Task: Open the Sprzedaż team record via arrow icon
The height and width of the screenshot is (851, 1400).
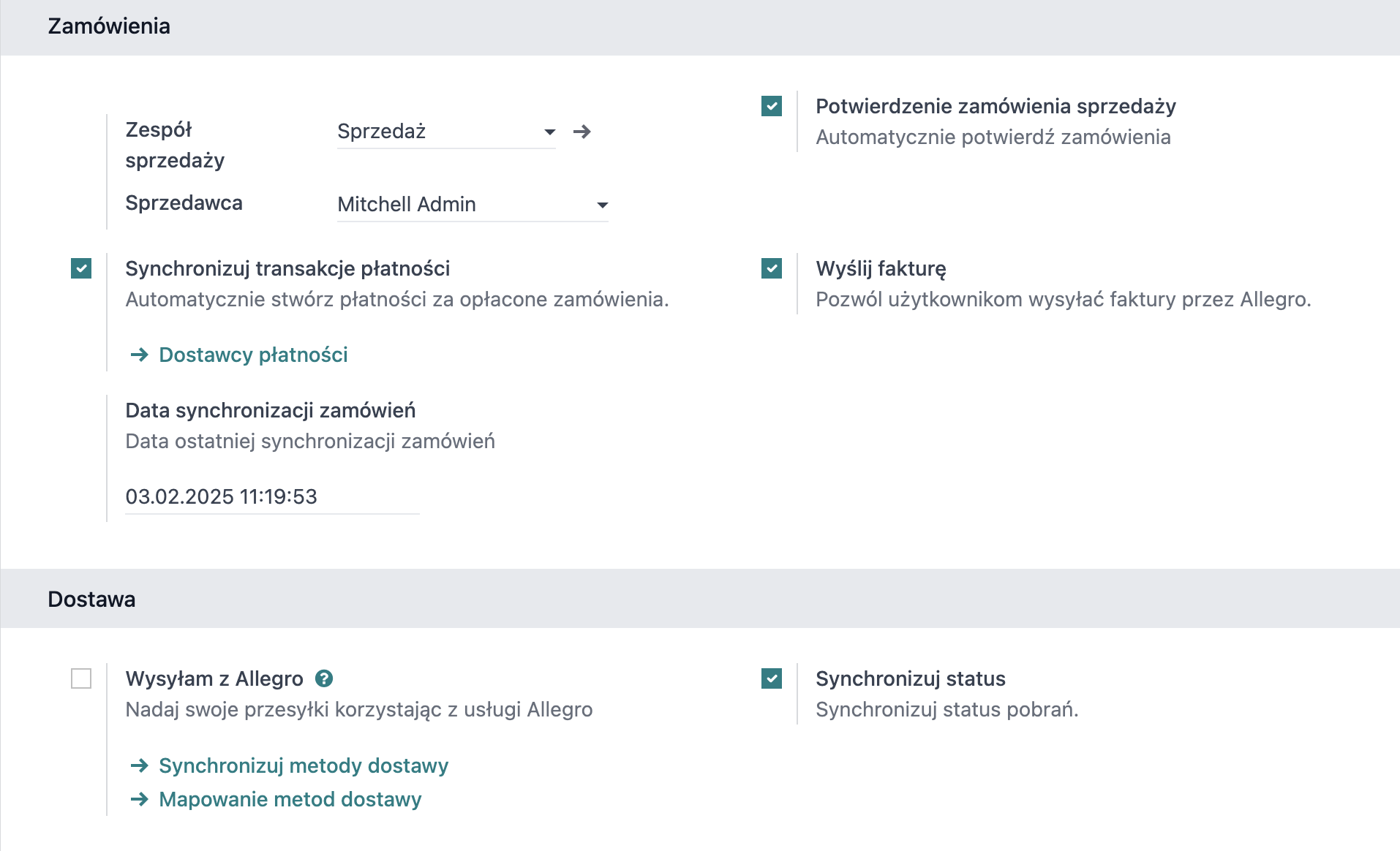Action: tap(582, 132)
